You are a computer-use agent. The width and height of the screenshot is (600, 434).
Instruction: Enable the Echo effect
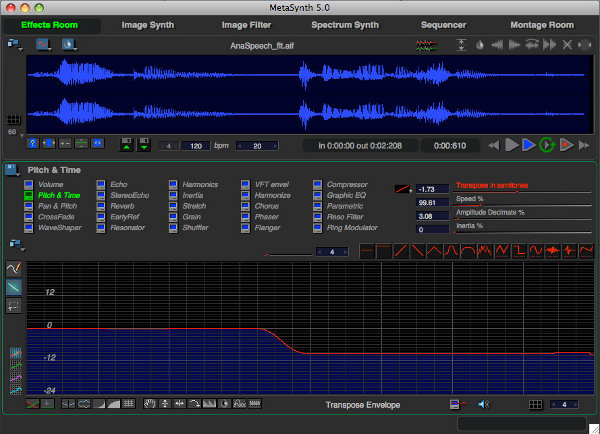101,185
